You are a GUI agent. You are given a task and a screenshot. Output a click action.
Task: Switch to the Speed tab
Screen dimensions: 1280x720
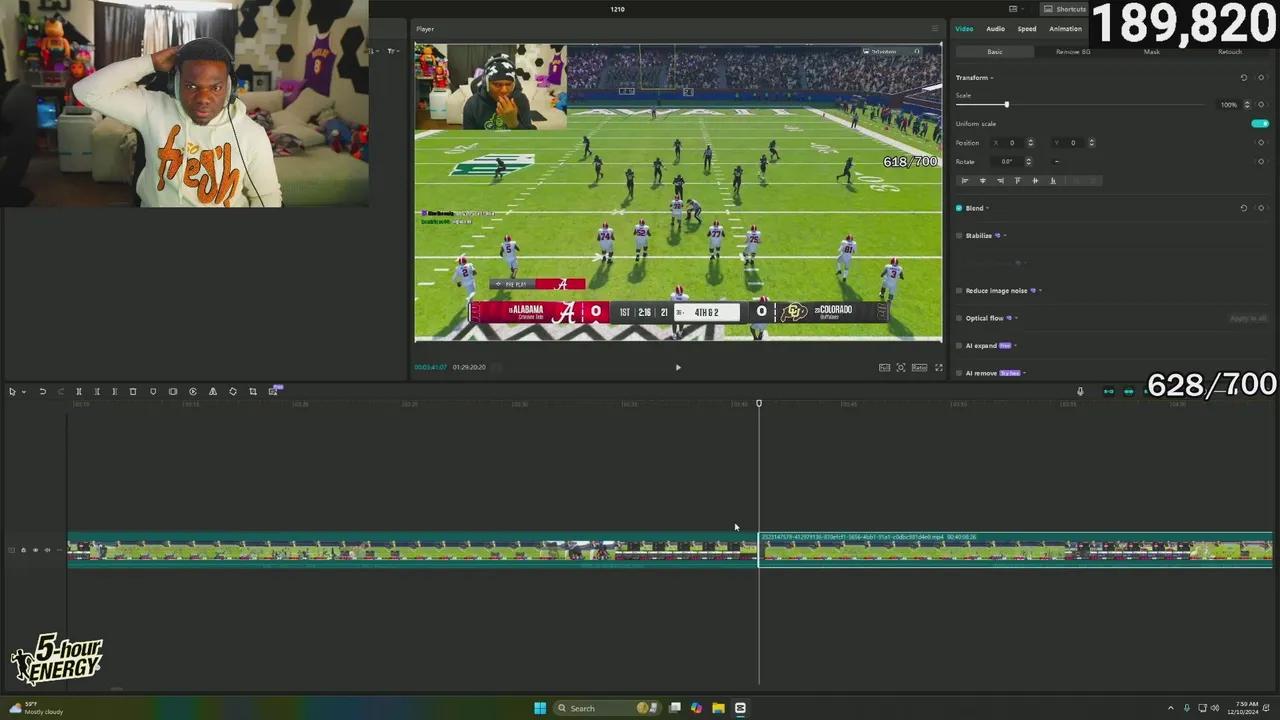point(1027,29)
